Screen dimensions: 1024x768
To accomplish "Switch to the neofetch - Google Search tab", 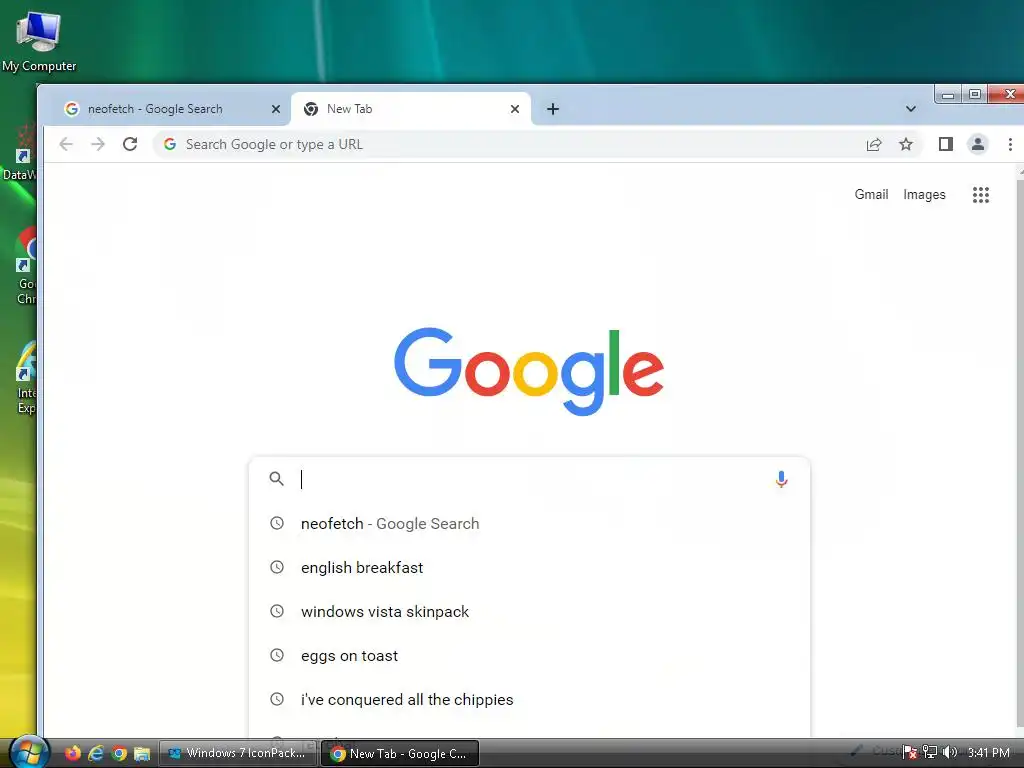I will [x=165, y=109].
